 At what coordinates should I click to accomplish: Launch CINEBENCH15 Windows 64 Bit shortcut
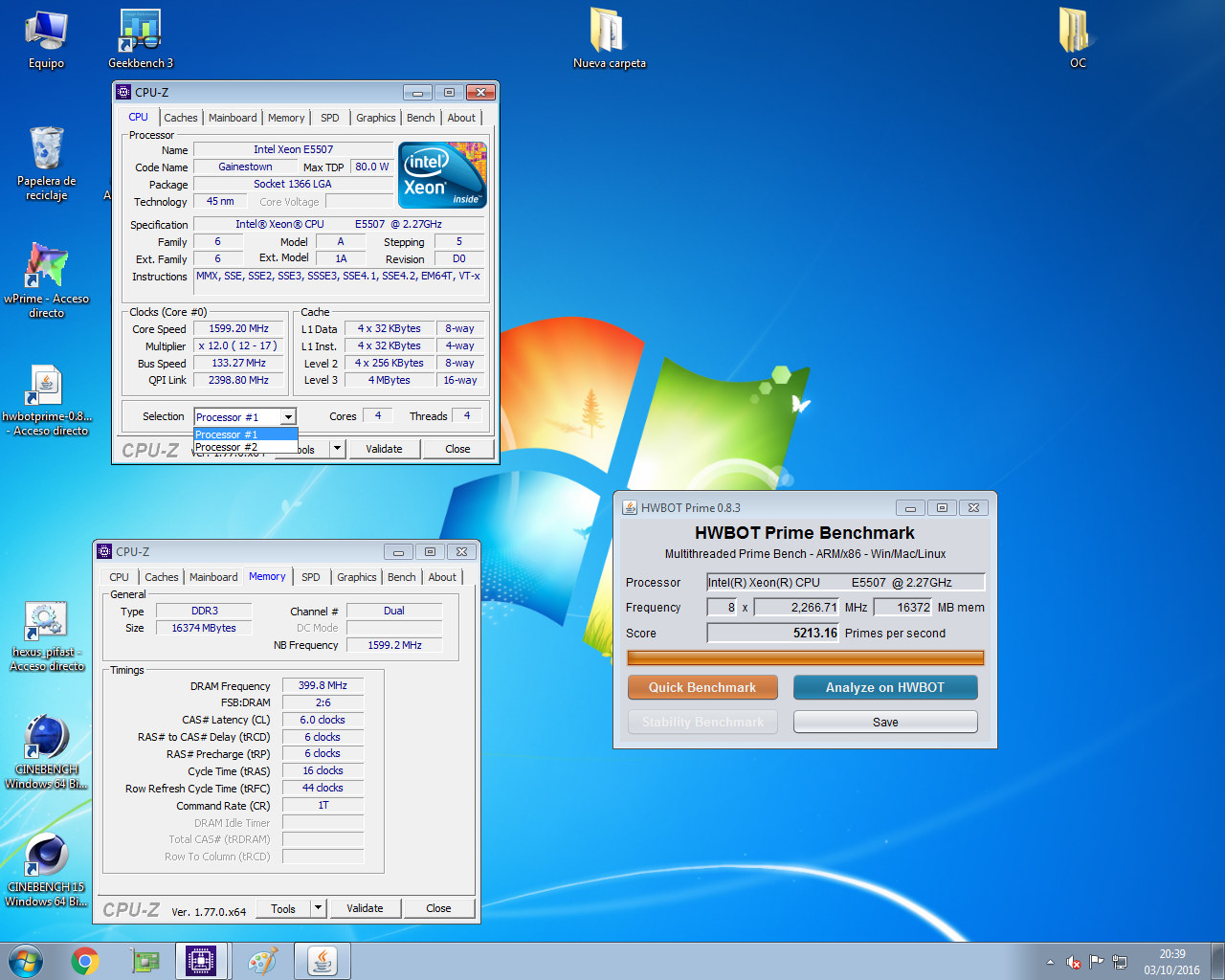click(x=46, y=870)
